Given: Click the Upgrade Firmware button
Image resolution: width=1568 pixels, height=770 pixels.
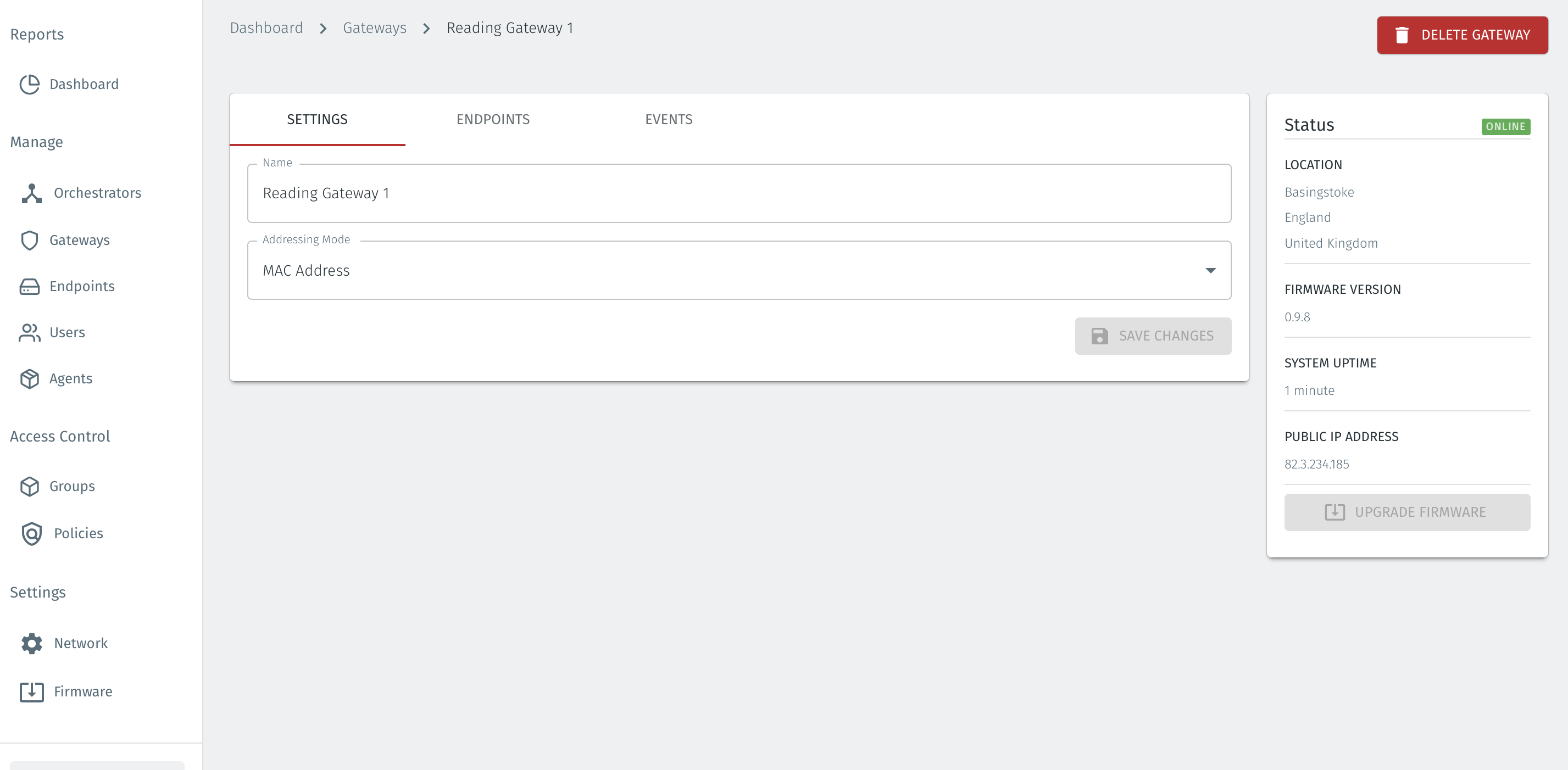Looking at the screenshot, I should click(x=1406, y=512).
